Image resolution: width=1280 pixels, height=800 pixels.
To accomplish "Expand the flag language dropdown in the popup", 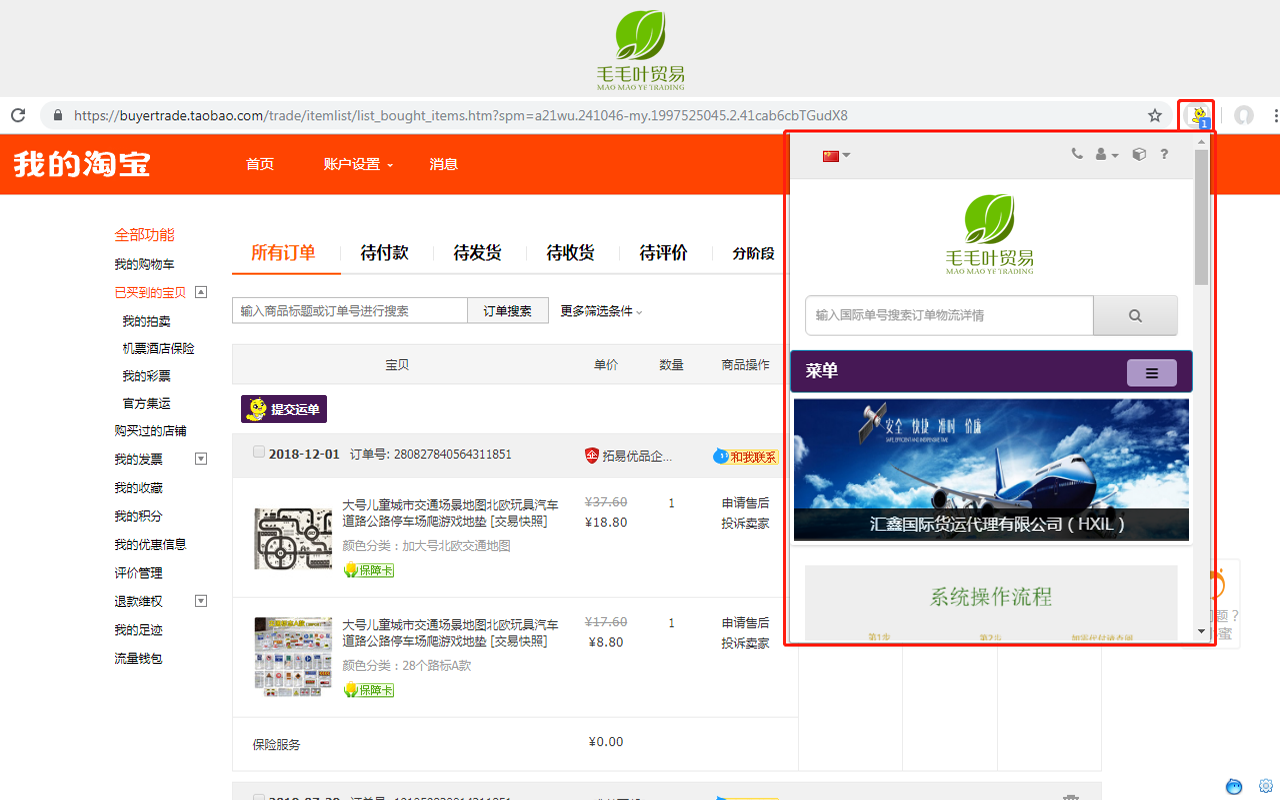I will pos(835,155).
